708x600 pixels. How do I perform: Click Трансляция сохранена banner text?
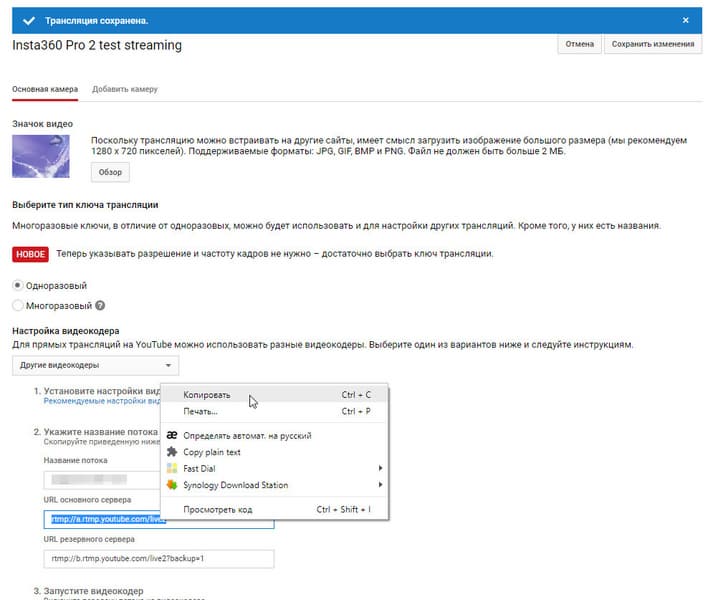click(x=97, y=21)
